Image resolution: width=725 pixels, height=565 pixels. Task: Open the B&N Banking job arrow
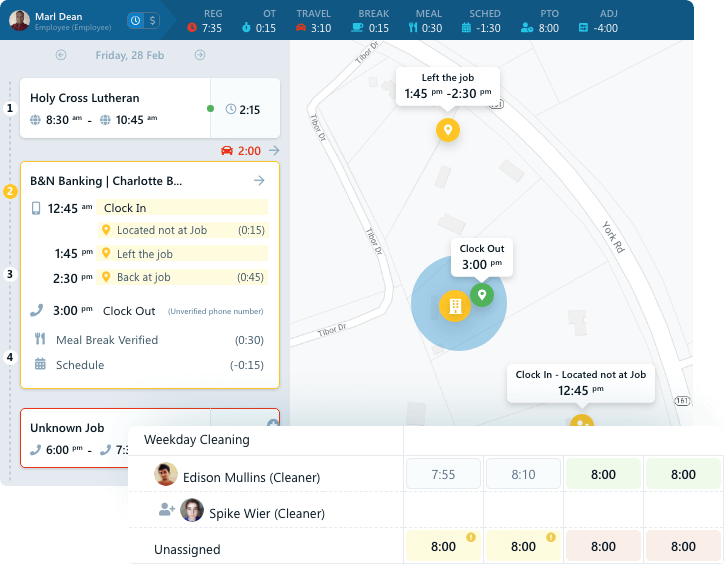click(x=259, y=181)
